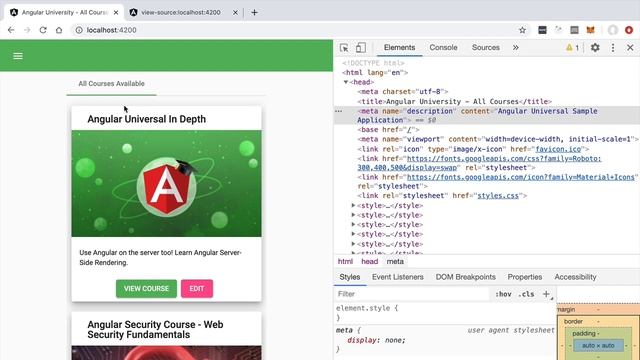Open the ellipsis actions for selected meta node

[338, 111]
